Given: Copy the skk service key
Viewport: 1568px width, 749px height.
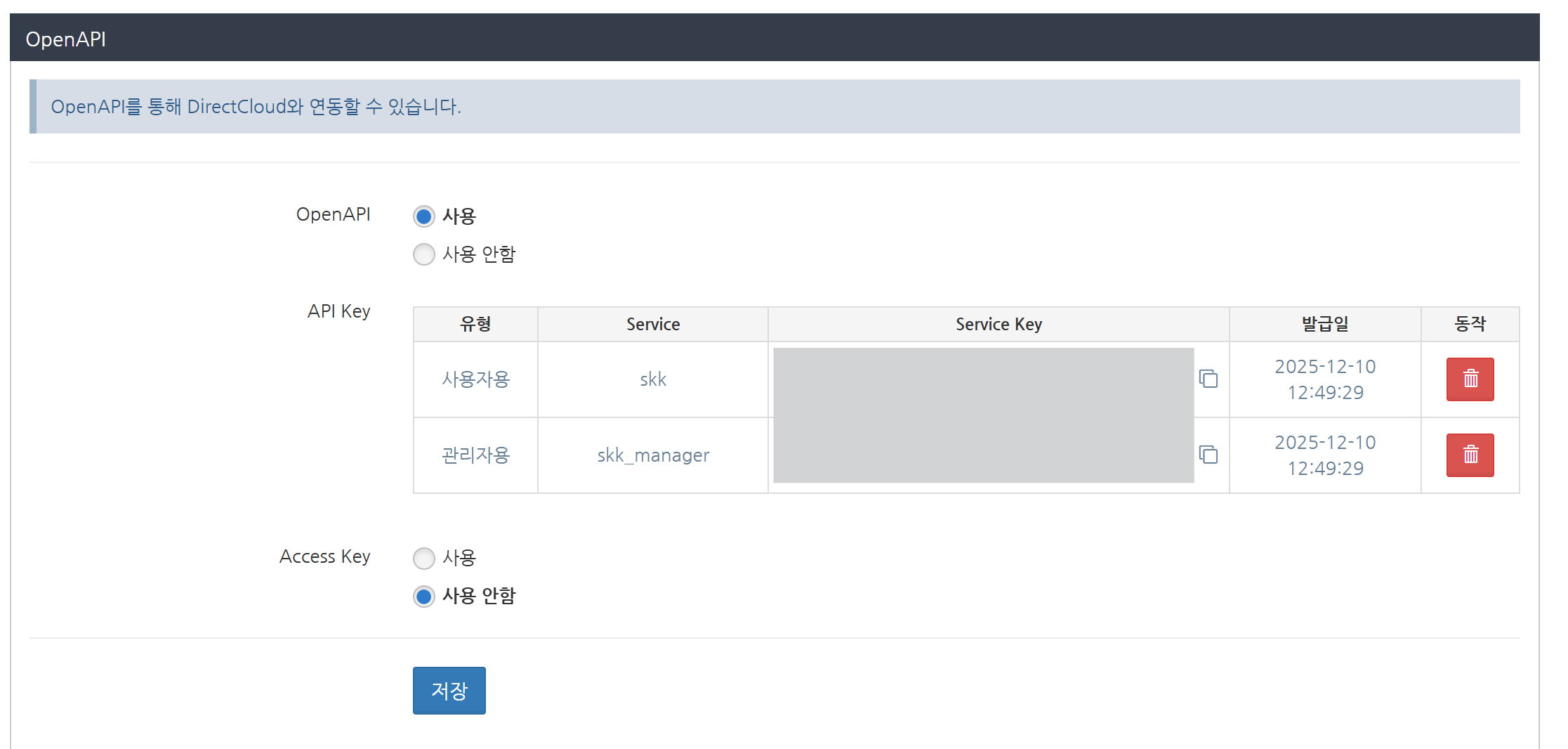Looking at the screenshot, I should (x=1208, y=379).
